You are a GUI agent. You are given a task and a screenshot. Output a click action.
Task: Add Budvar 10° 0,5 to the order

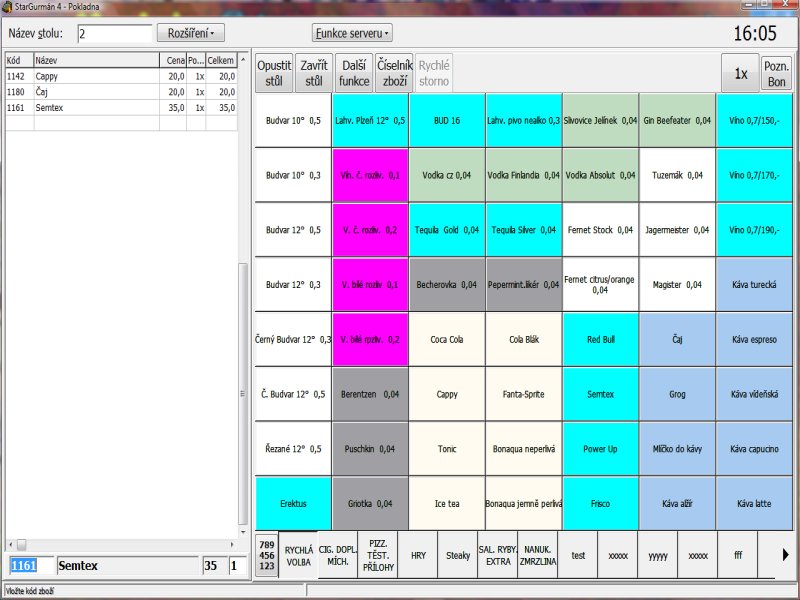coord(293,120)
